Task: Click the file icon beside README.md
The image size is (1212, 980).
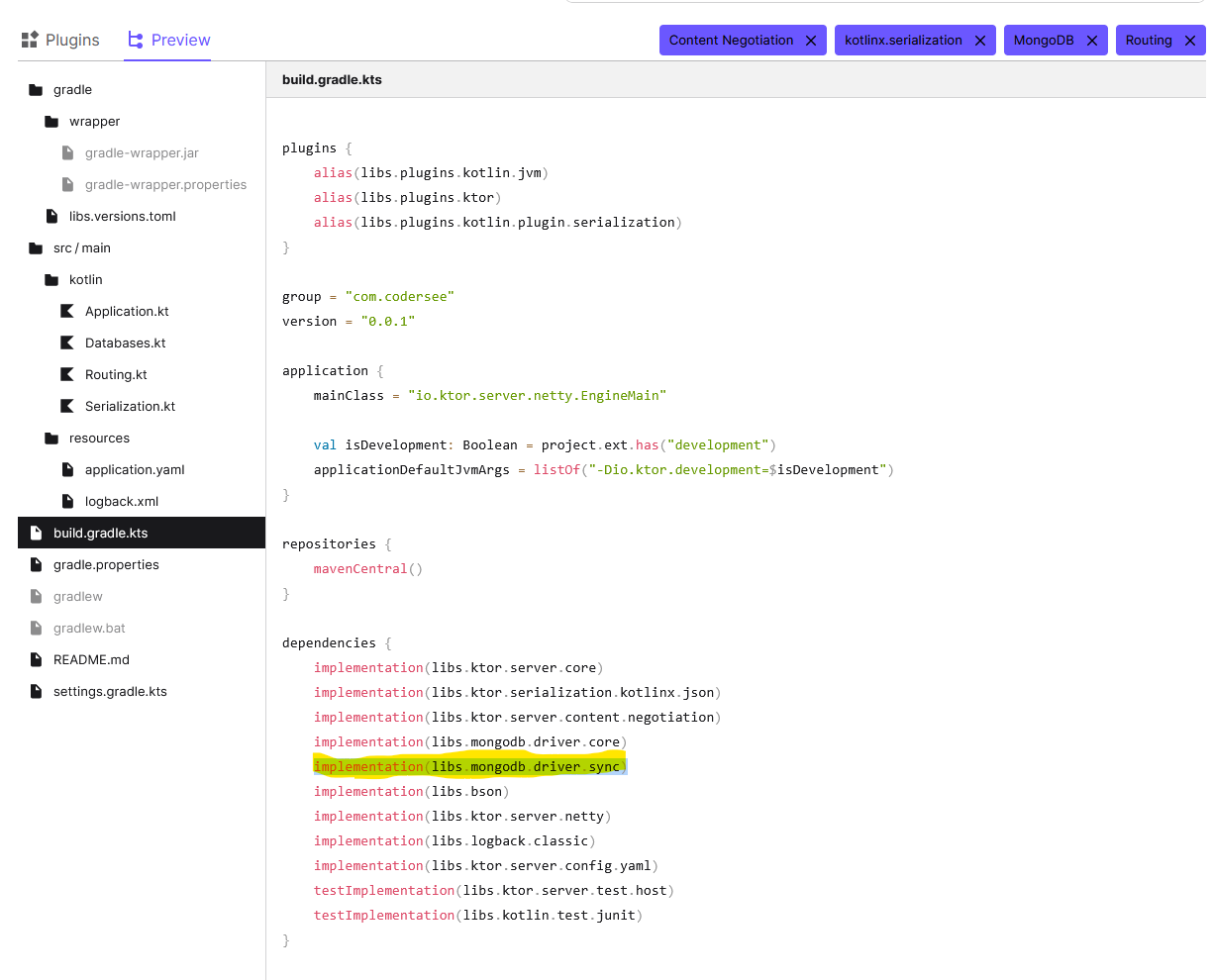Action: click(34, 659)
